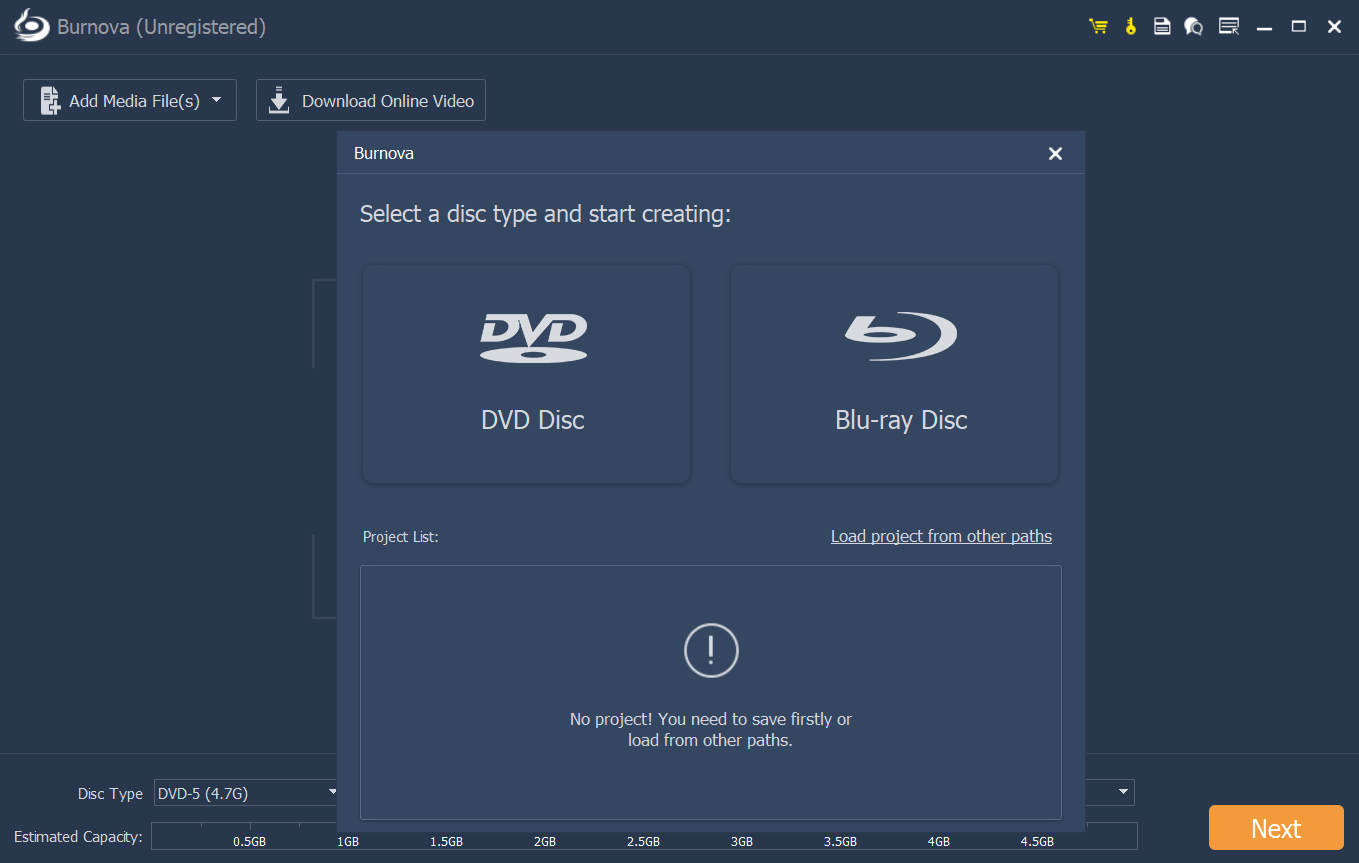Viewport: 1359px width, 863px height.
Task: Click the 'Project List:' label
Action: click(401, 537)
